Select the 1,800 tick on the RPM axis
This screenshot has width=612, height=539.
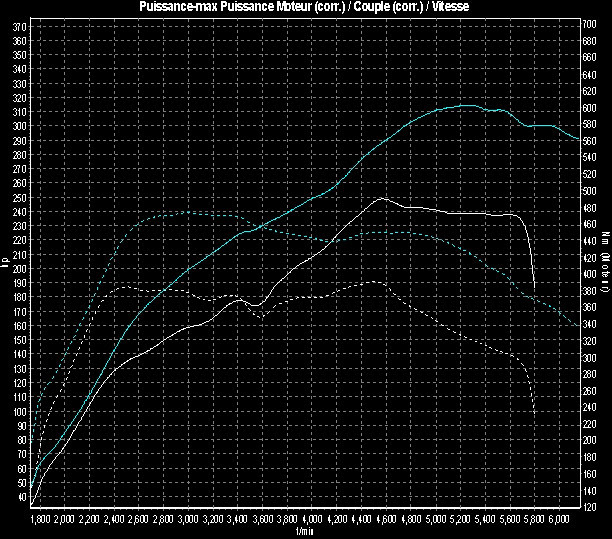(x=40, y=521)
